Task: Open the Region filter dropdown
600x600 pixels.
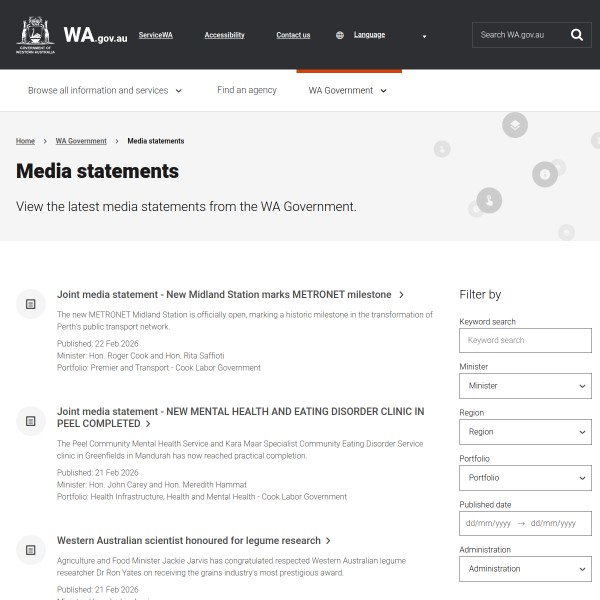Action: click(525, 432)
